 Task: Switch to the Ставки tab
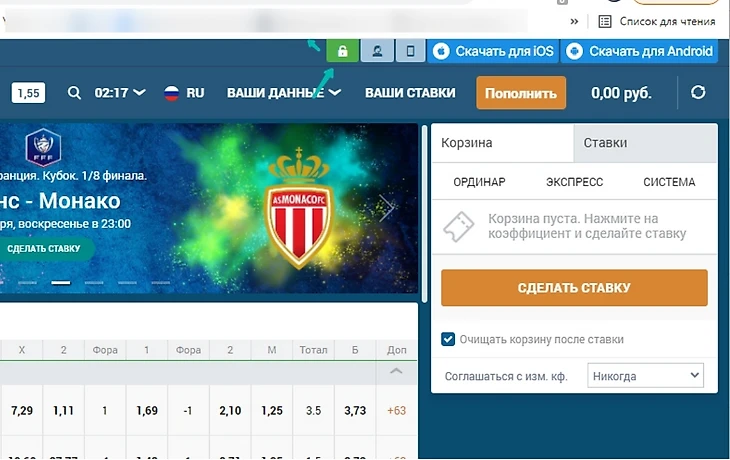pos(645,142)
